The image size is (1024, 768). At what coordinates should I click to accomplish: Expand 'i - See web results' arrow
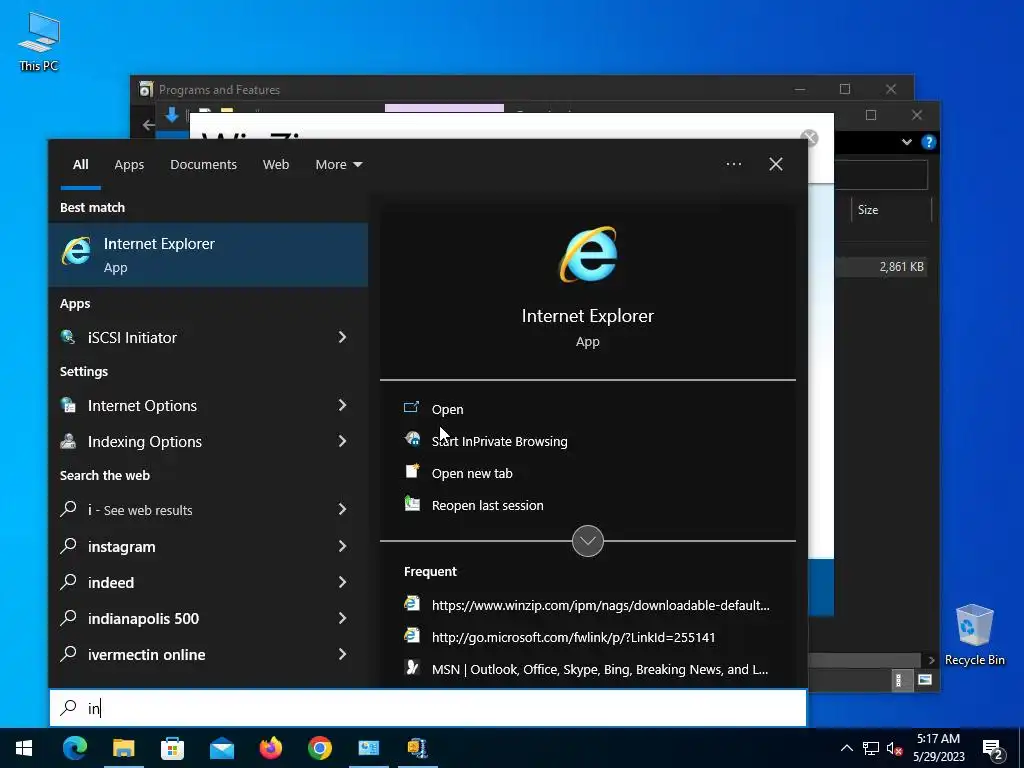pyautogui.click(x=342, y=509)
